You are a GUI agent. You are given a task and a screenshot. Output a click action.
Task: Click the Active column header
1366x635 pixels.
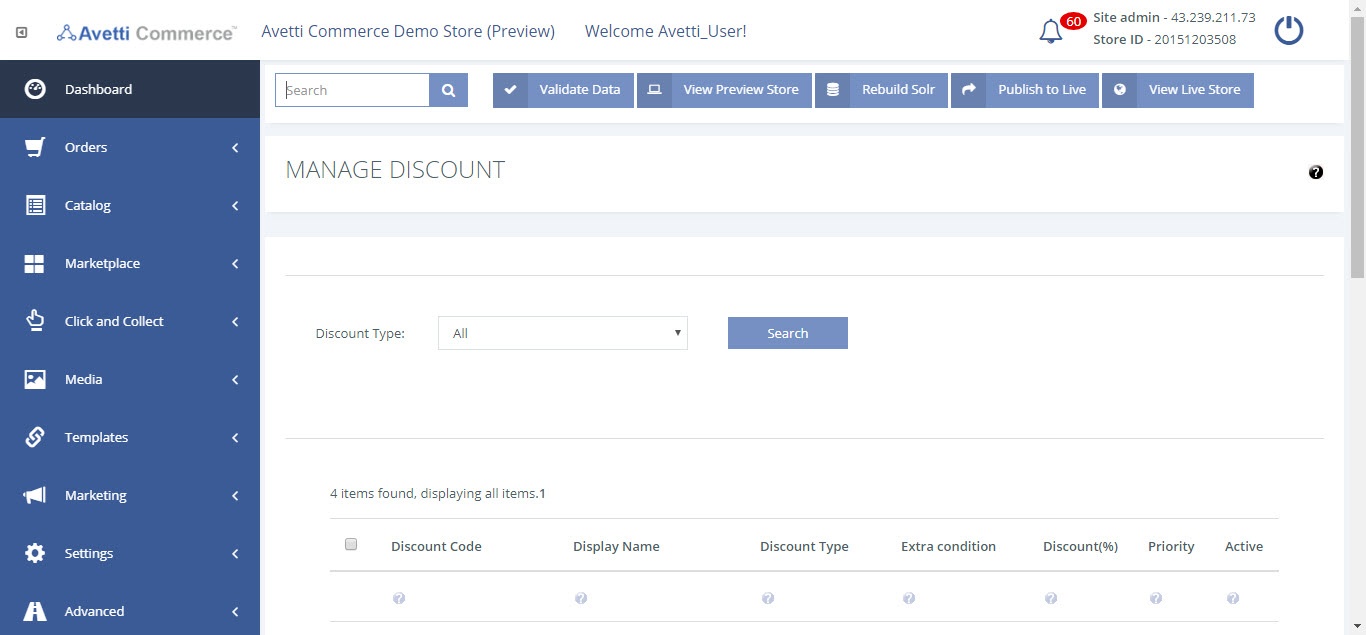click(x=1244, y=546)
